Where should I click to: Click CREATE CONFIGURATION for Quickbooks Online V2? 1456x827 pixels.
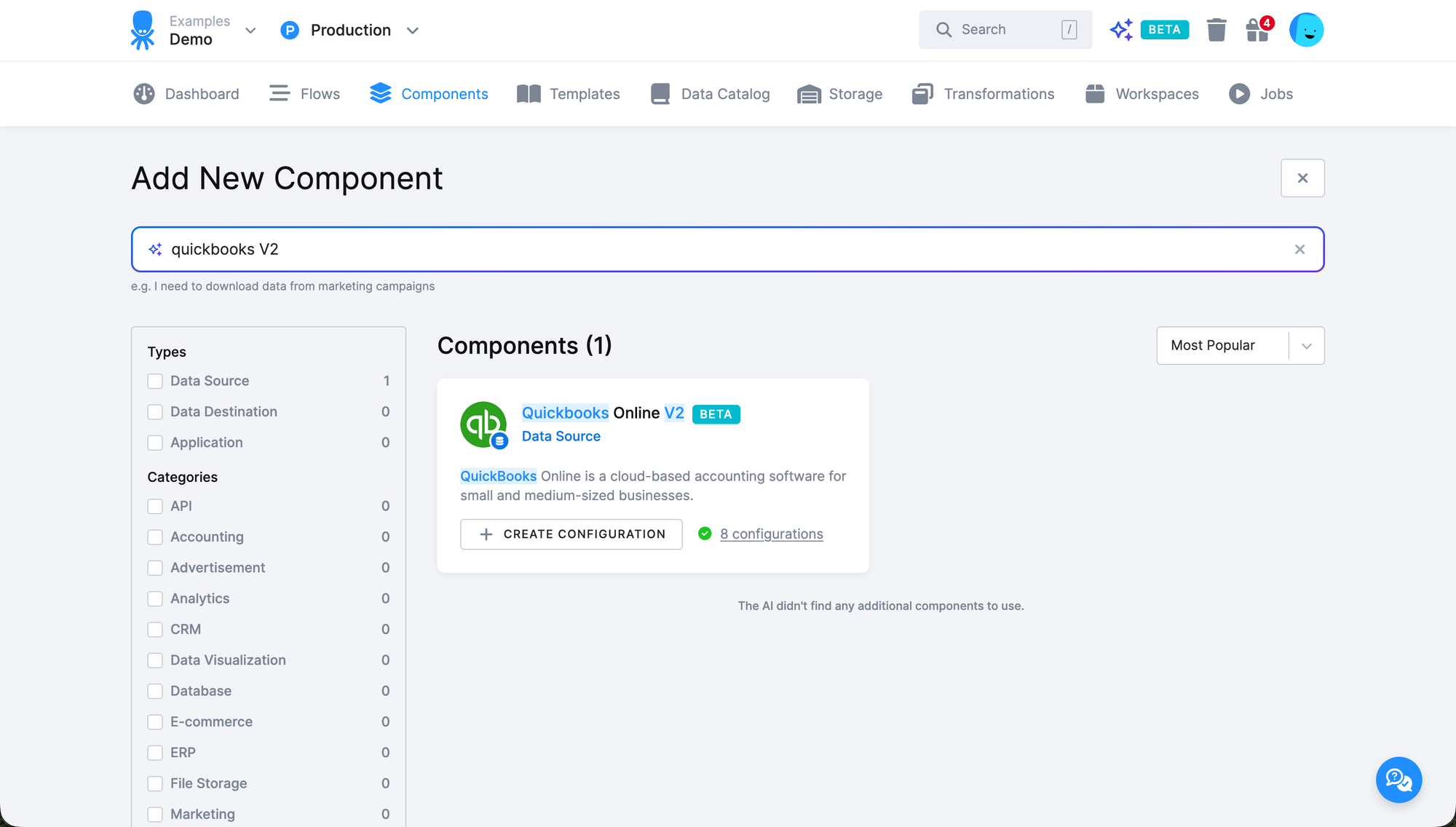coord(571,534)
